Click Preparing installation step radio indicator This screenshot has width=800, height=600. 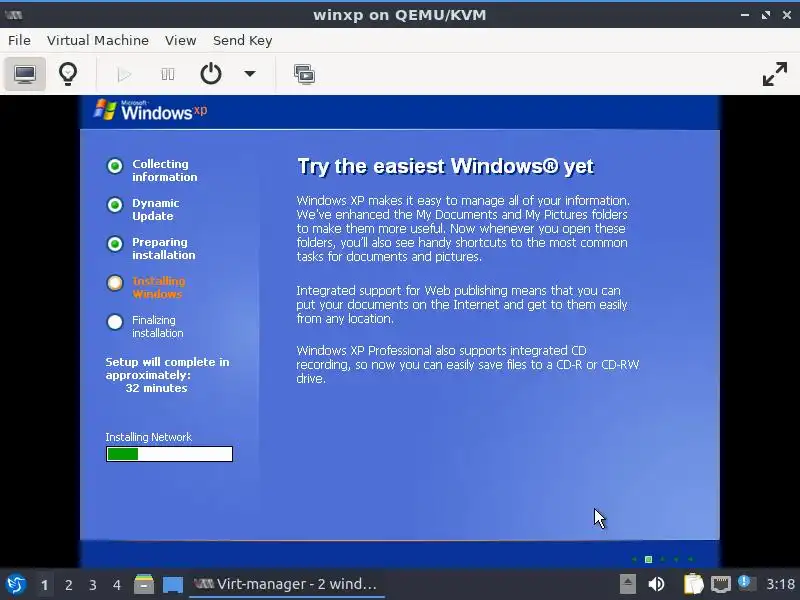click(115, 244)
